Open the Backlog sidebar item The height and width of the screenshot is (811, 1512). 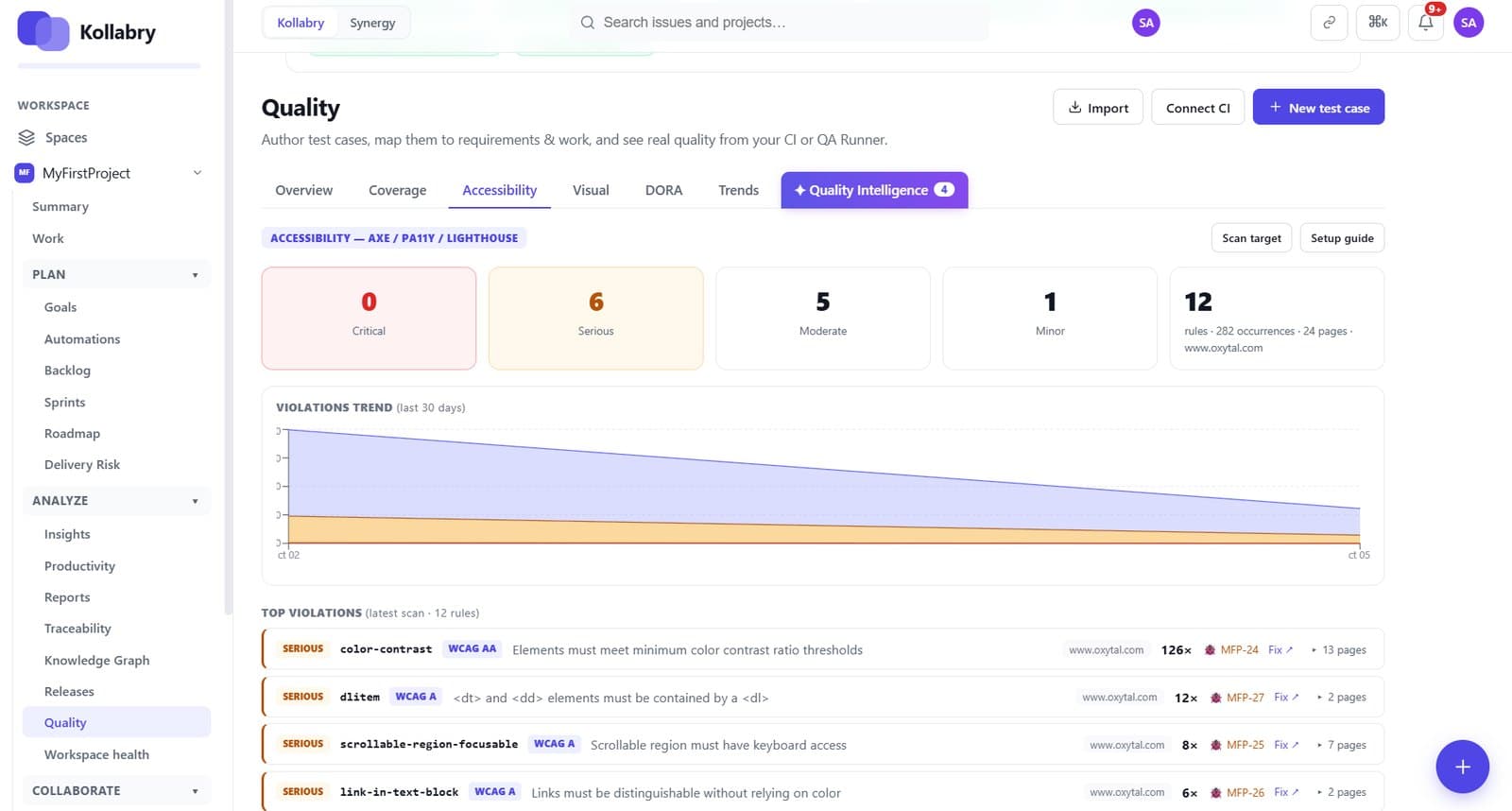pyautogui.click(x=67, y=371)
